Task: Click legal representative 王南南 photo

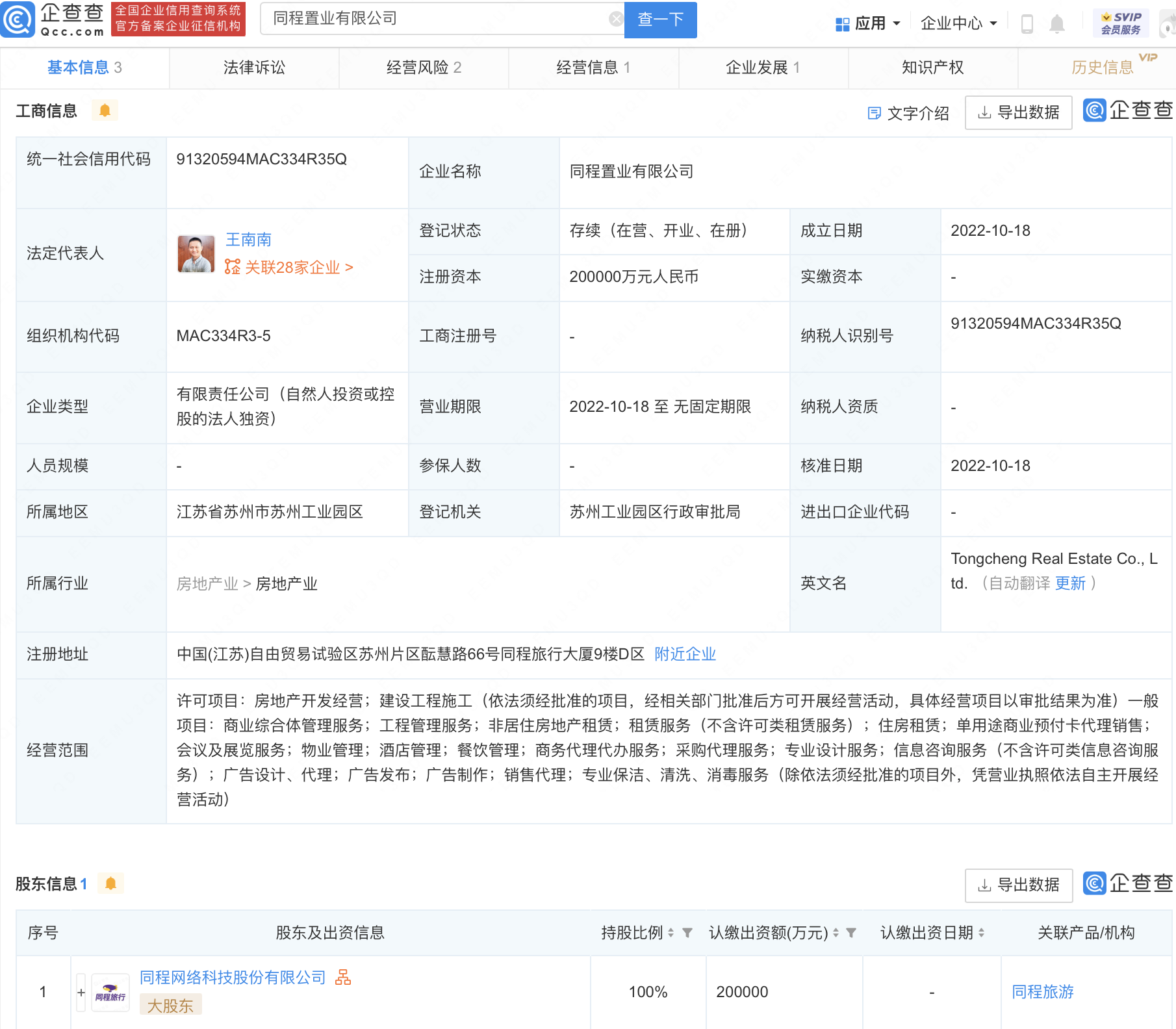Action: [196, 254]
